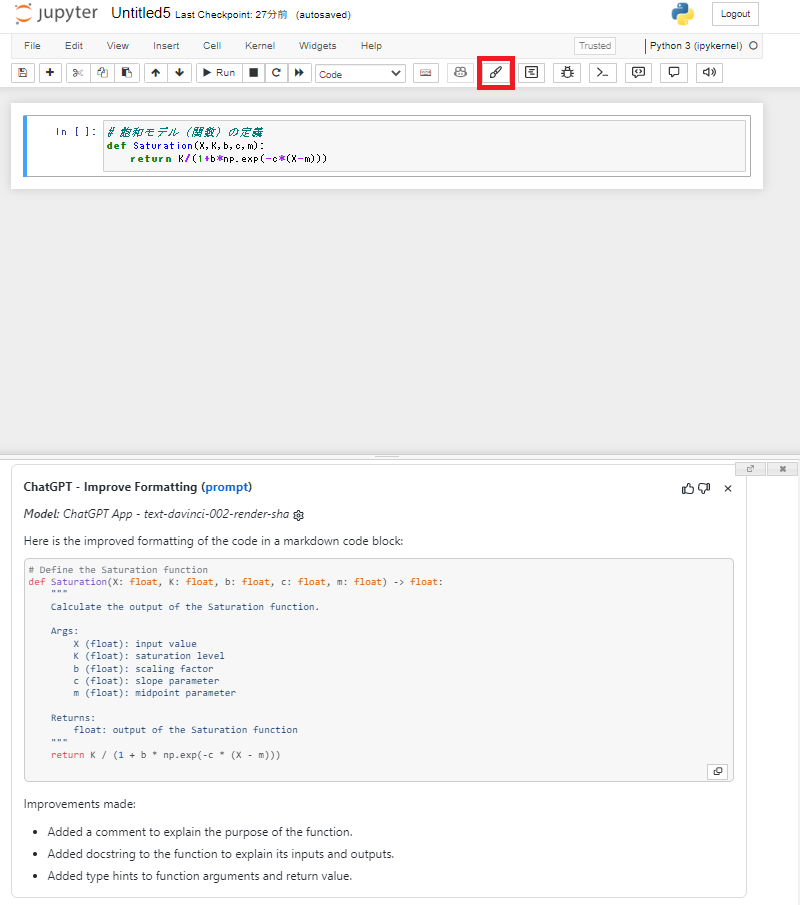Viewport: 800px width, 905px height.
Task: Open the Widgets menu
Action: tap(317, 46)
